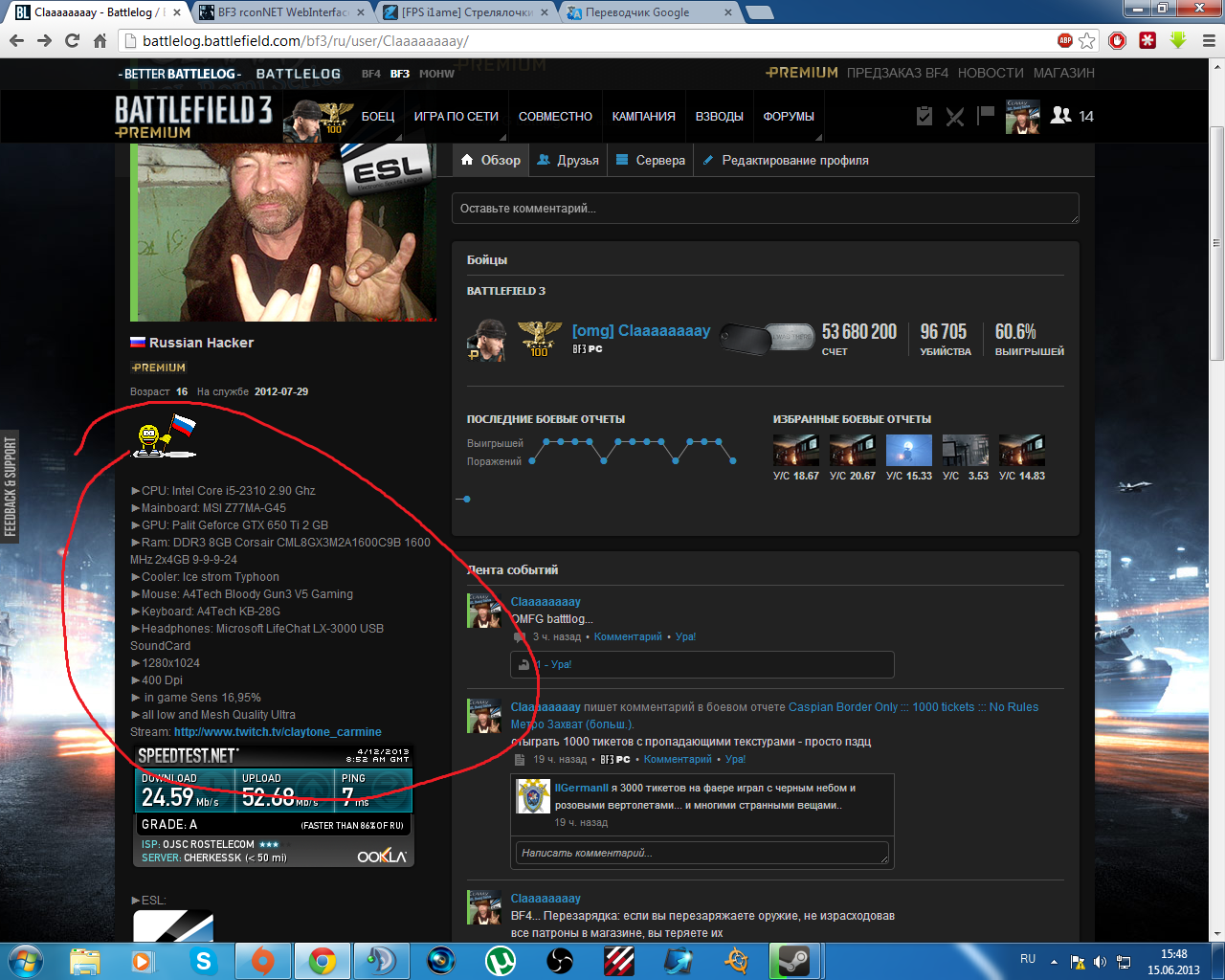Switch to [FPS i1ame] Стрелялочки tab
The width and height of the screenshot is (1225, 980).
[x=467, y=12]
